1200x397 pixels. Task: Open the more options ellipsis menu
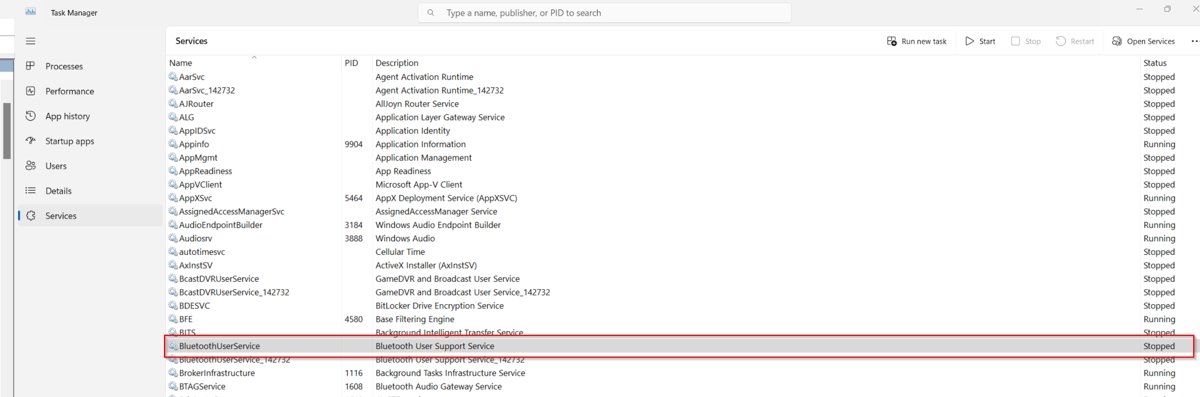pyautogui.click(x=1194, y=41)
